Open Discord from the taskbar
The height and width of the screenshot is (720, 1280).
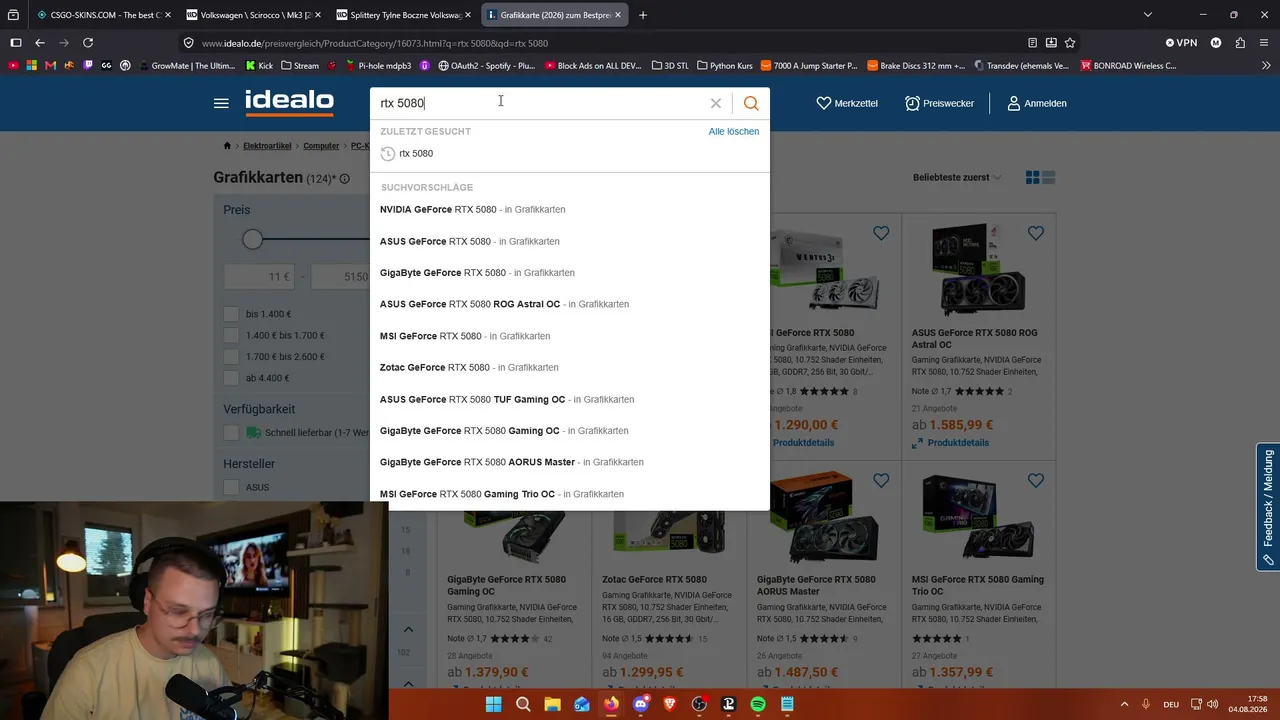point(641,705)
